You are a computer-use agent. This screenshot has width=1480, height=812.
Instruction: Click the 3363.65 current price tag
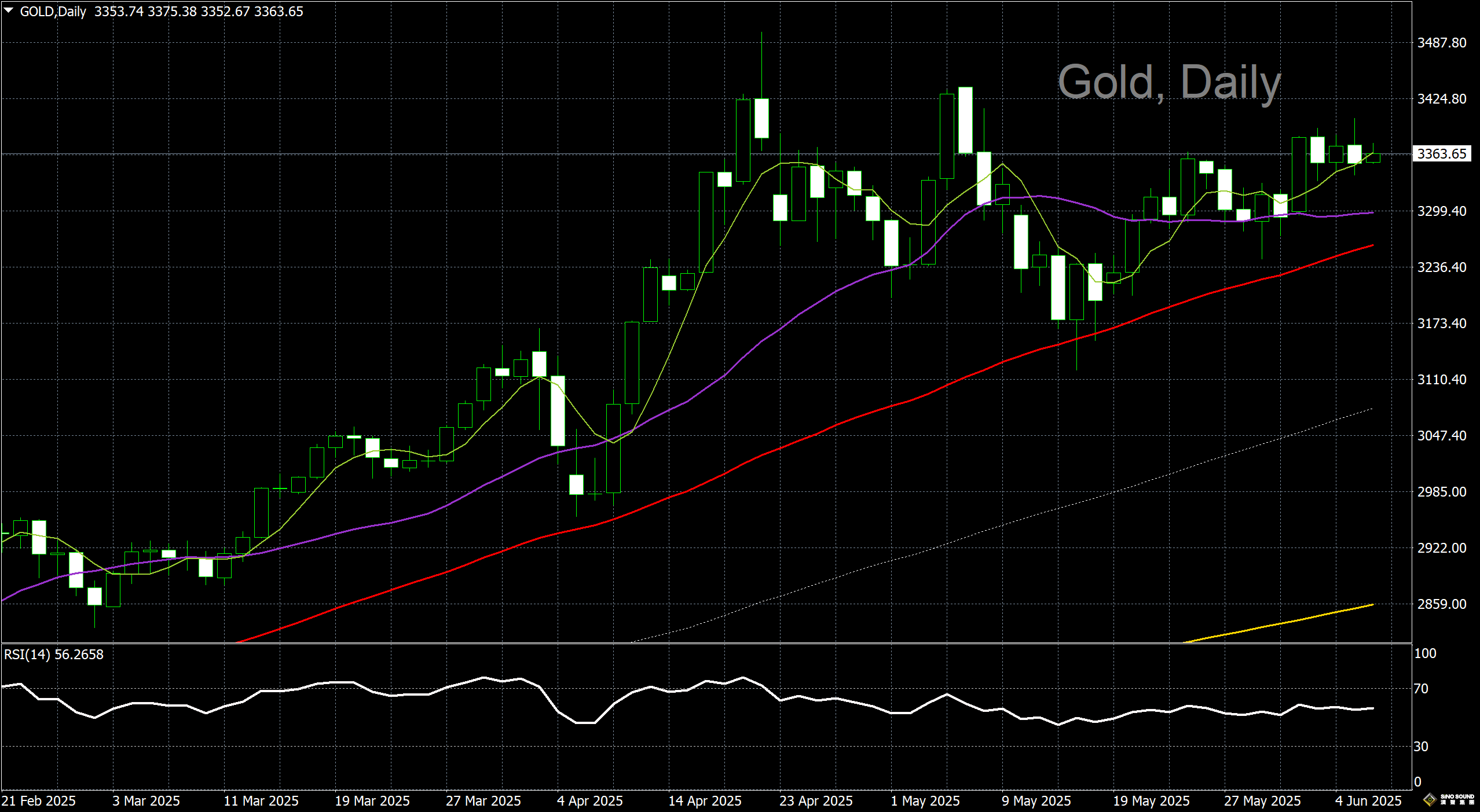[1441, 154]
